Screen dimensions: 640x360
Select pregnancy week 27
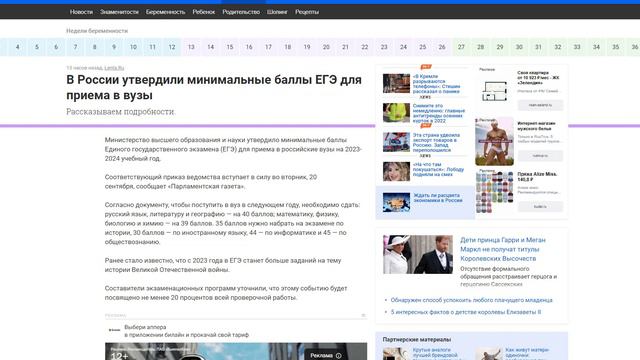pyautogui.click(x=461, y=47)
